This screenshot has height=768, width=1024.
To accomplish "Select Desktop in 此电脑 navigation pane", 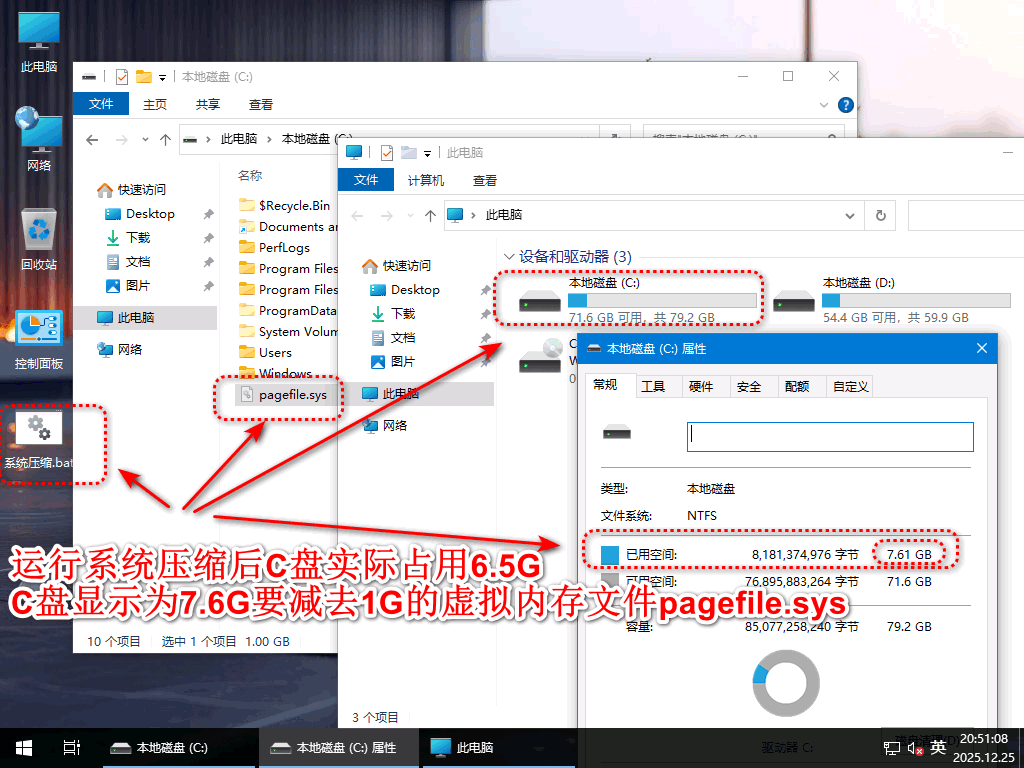I will click(405, 289).
